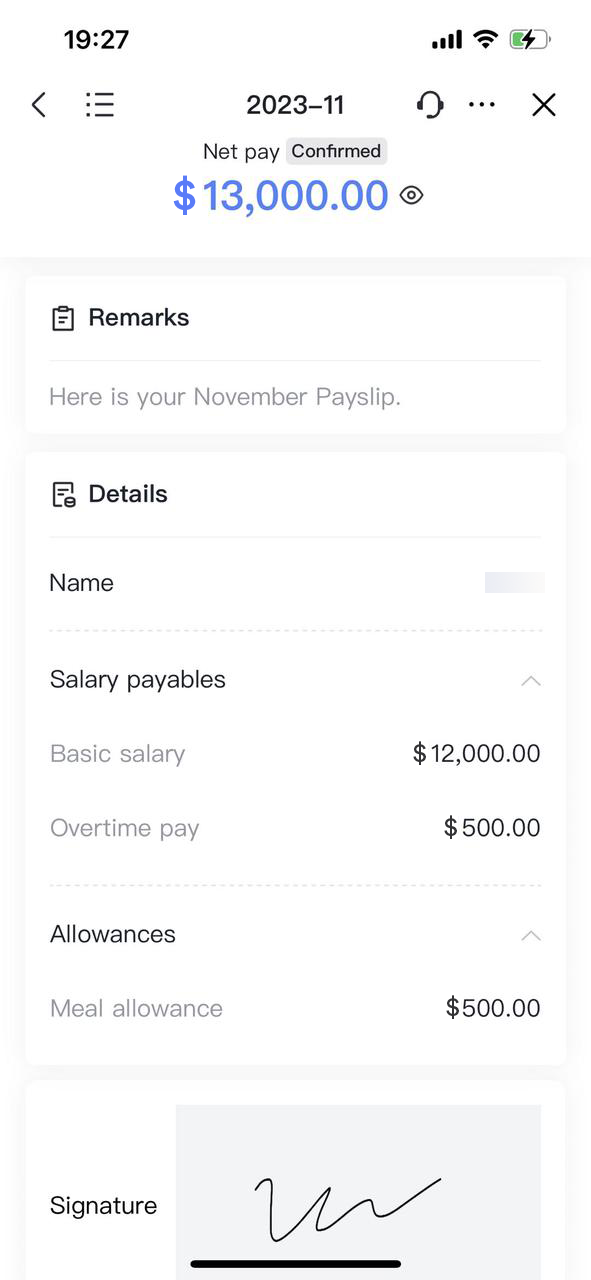The image size is (591, 1280).
Task: Open the payslip list icon
Action: [100, 104]
